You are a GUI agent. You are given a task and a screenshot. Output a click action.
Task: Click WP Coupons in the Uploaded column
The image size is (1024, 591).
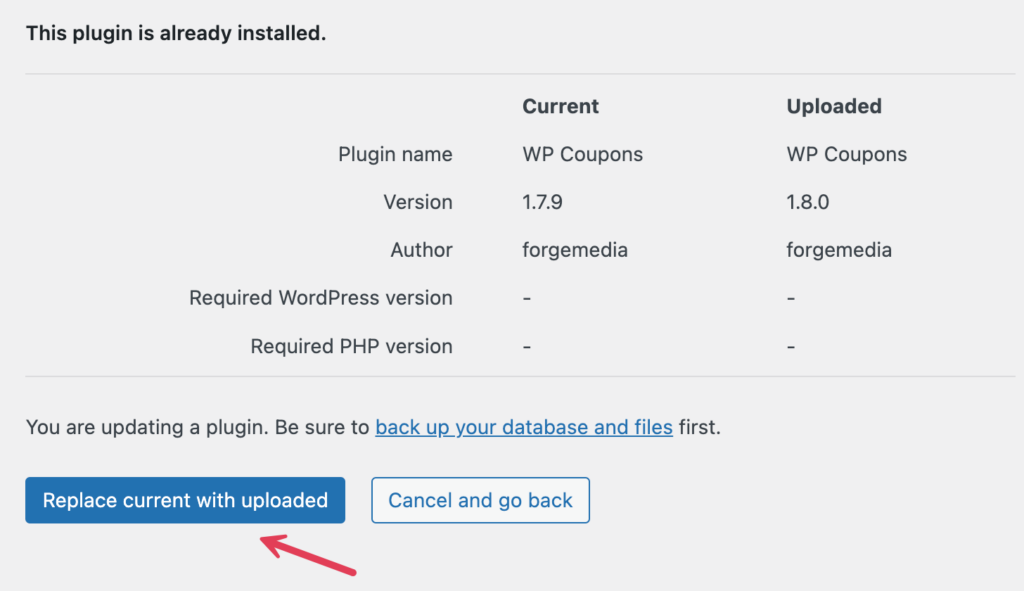pyautogui.click(x=846, y=155)
